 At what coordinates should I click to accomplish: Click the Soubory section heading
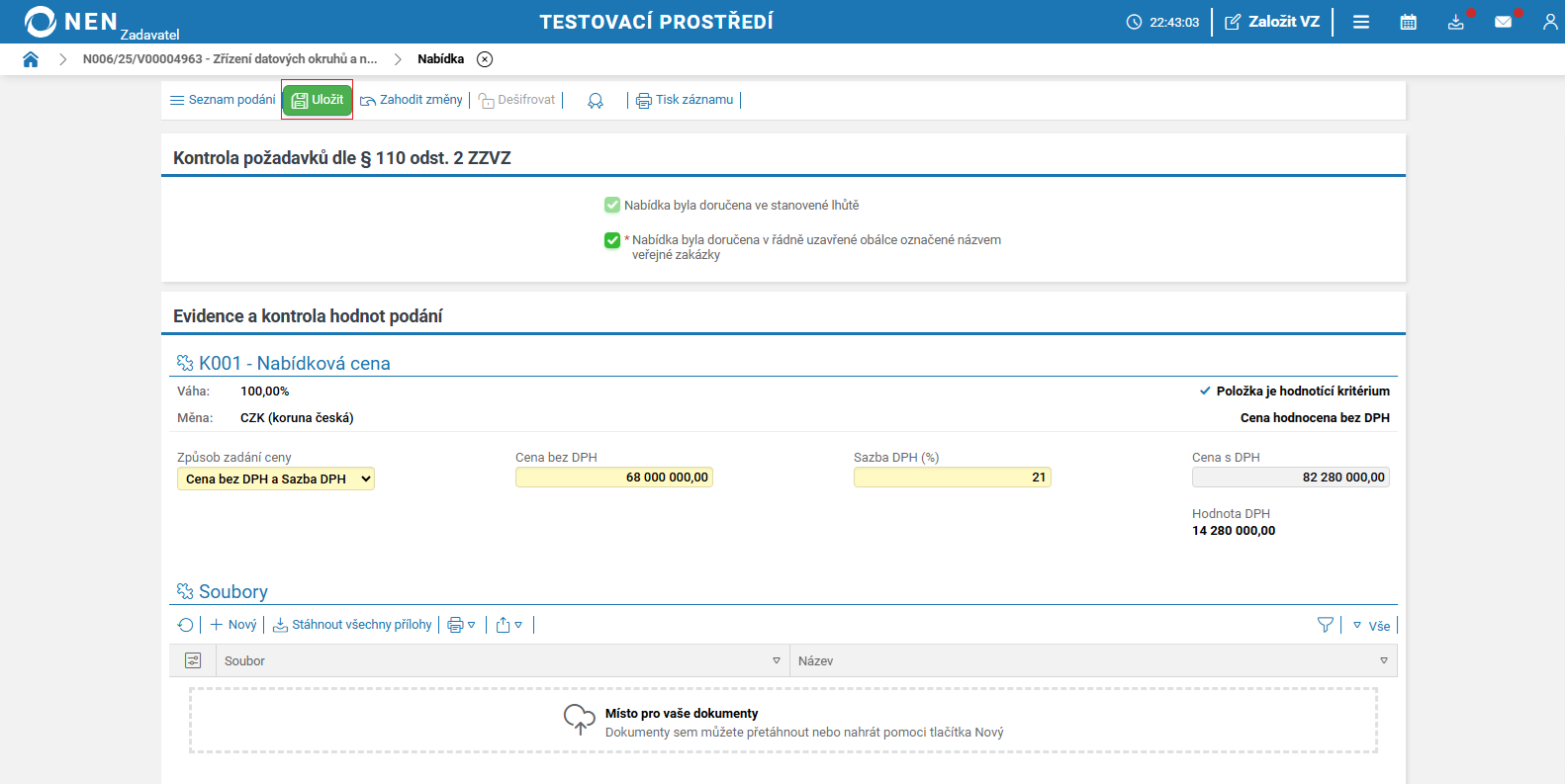click(x=233, y=591)
